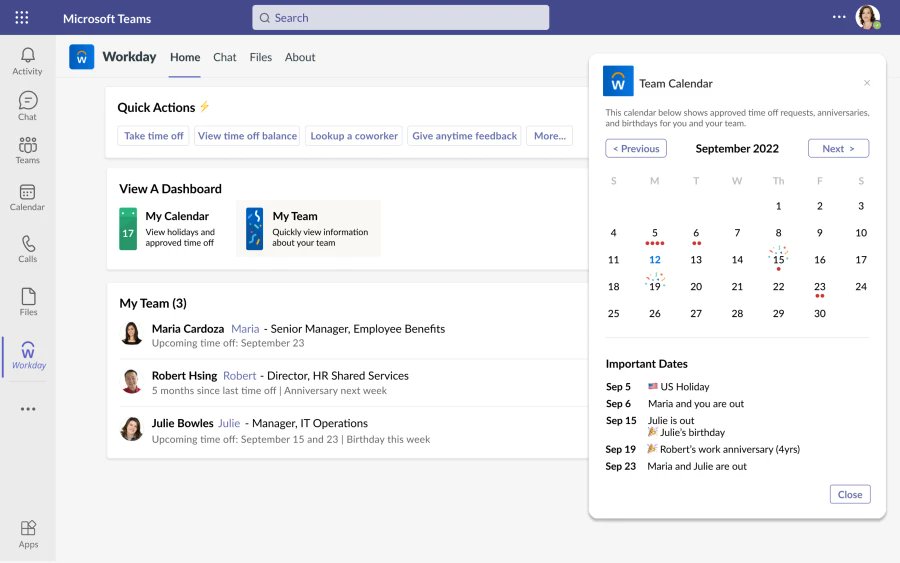The height and width of the screenshot is (563, 900).
Task: Click the Maria link next to Maria Cardoza
Action: point(245,329)
